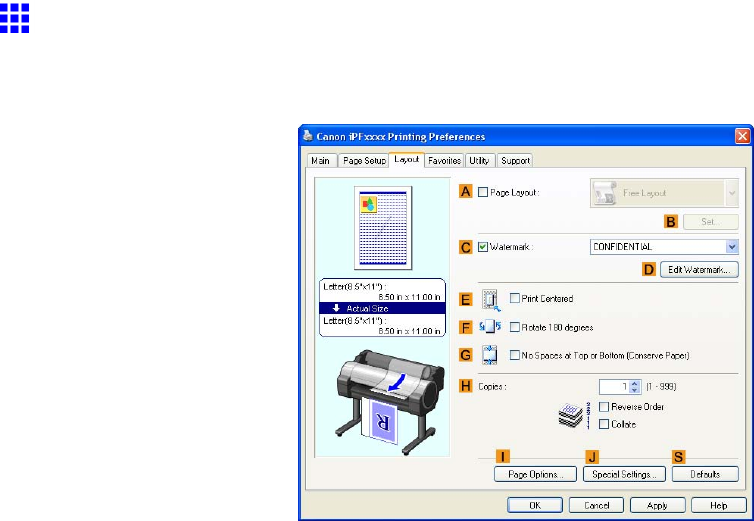Select the Actual Size row
Image resolution: width=754 pixels, height=521 pixels.
pyautogui.click(x=382, y=308)
